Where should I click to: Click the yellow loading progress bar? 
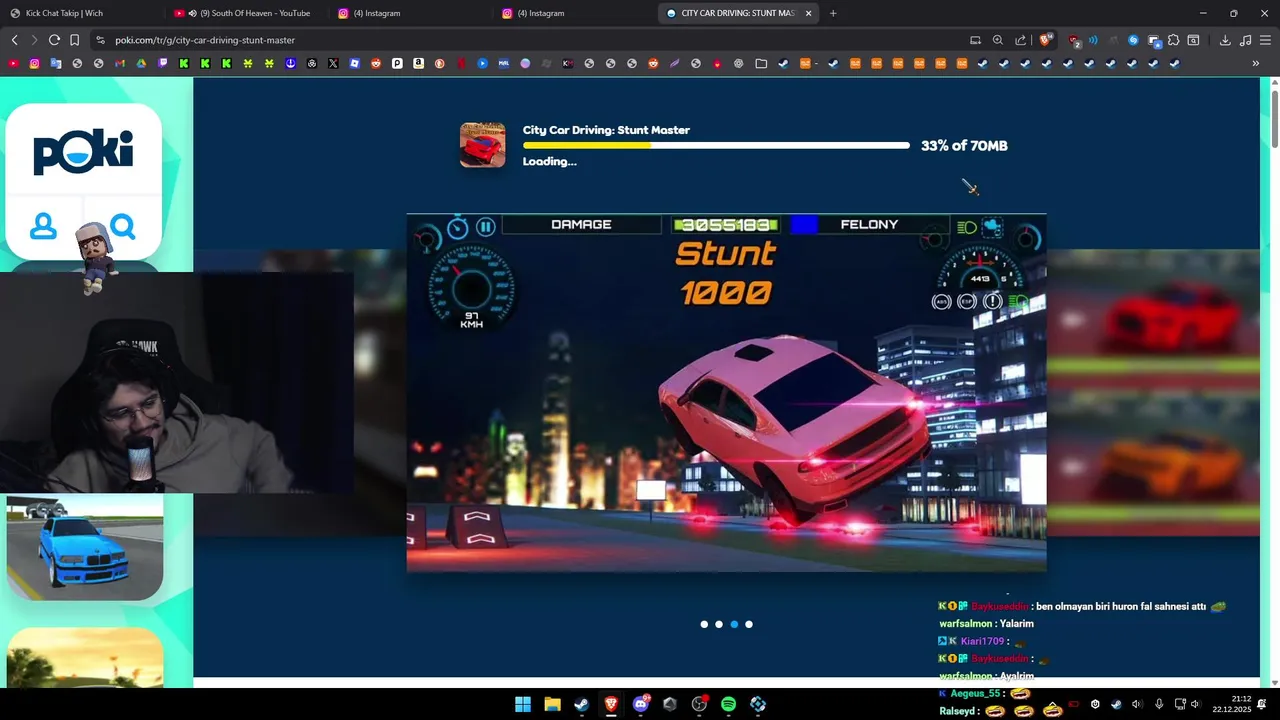click(x=716, y=145)
